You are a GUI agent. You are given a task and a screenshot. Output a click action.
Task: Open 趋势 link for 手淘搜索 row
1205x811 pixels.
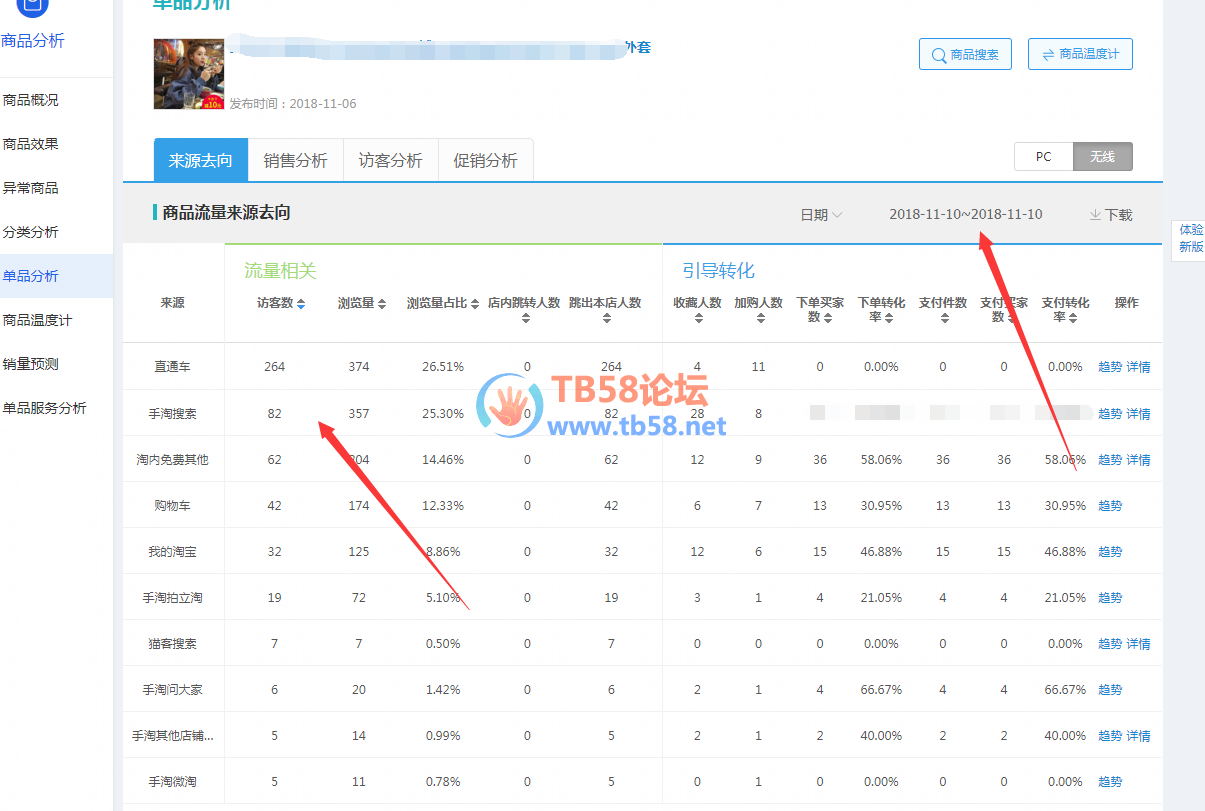tap(1110, 413)
